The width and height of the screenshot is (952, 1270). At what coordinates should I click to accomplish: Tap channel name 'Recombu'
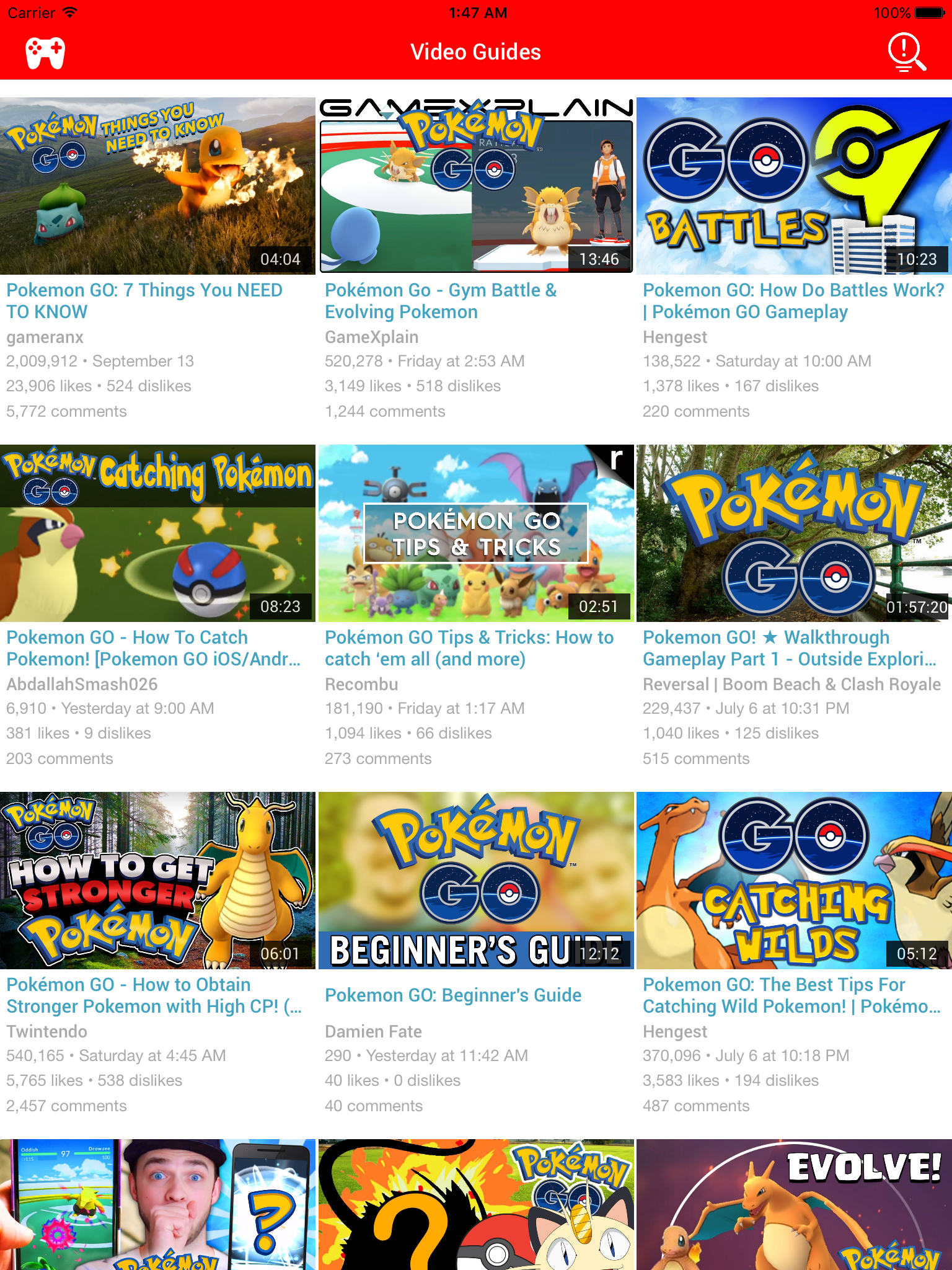point(361,685)
